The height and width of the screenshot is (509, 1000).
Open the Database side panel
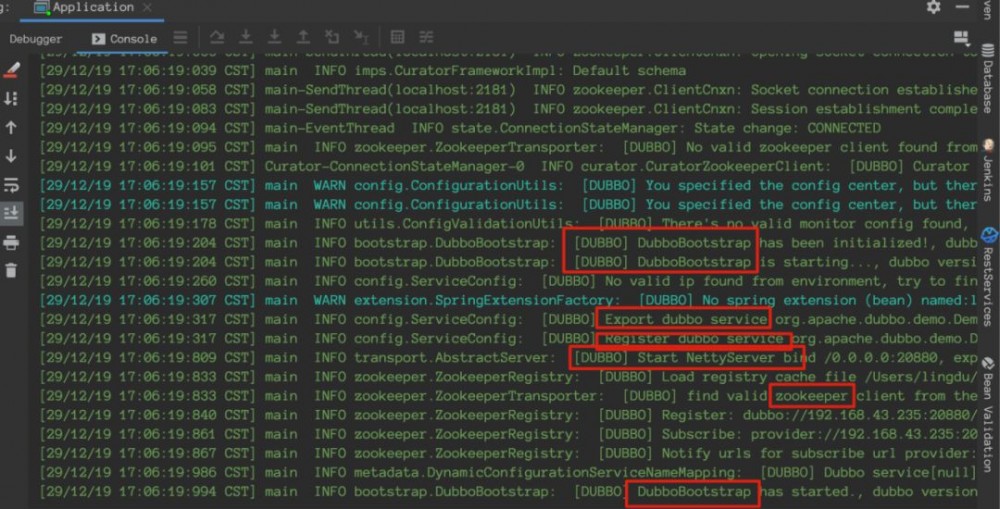pos(989,79)
